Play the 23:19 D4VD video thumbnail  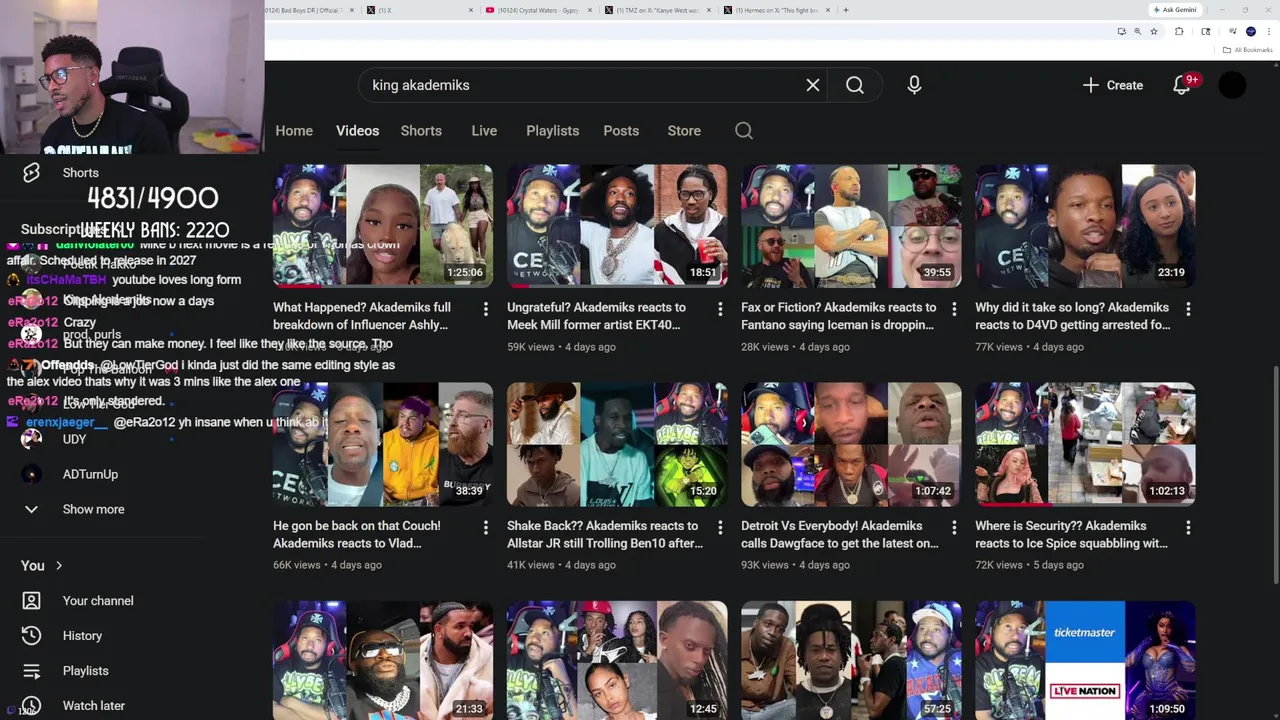click(x=1085, y=226)
